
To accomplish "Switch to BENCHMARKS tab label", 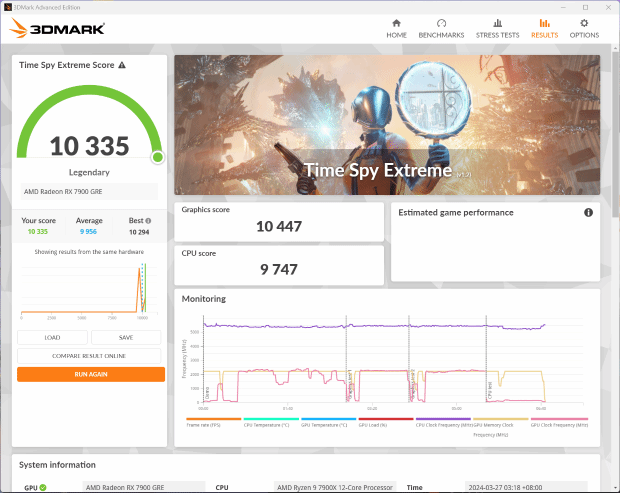I will pyautogui.click(x=441, y=35).
